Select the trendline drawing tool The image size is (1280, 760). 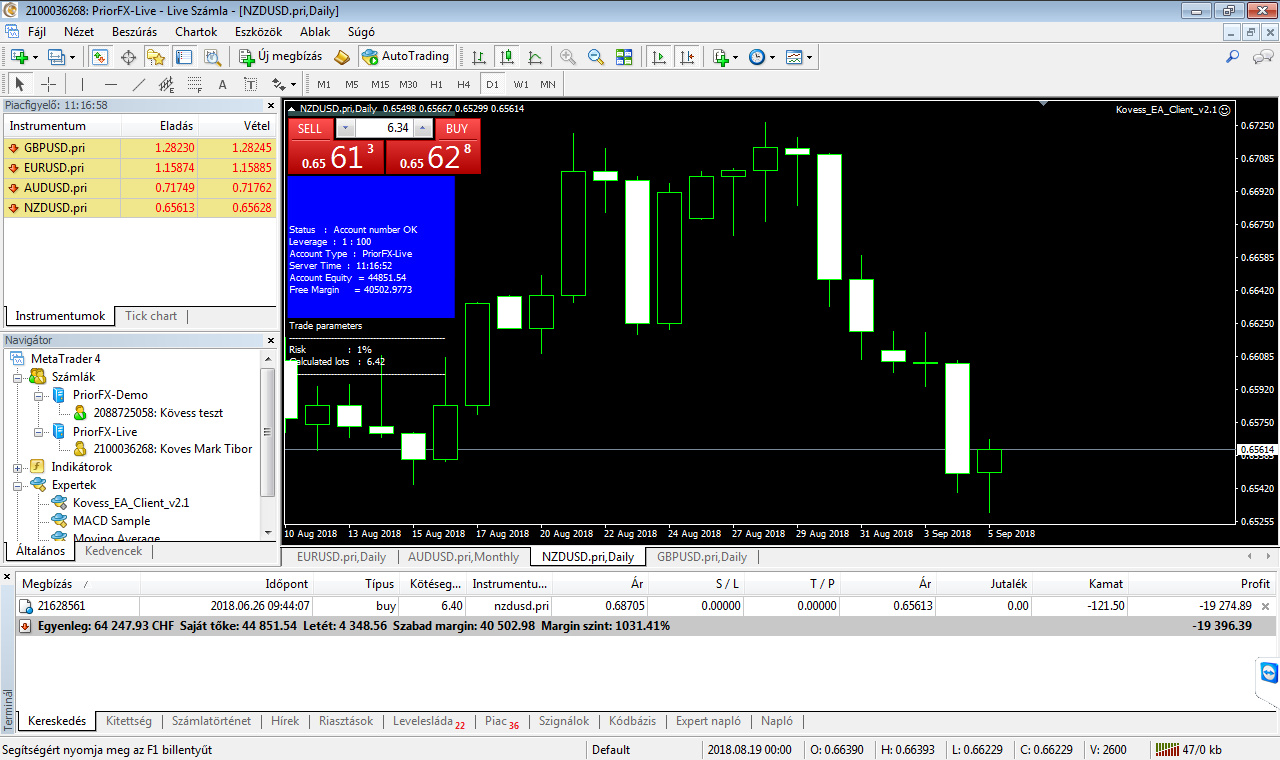(139, 84)
